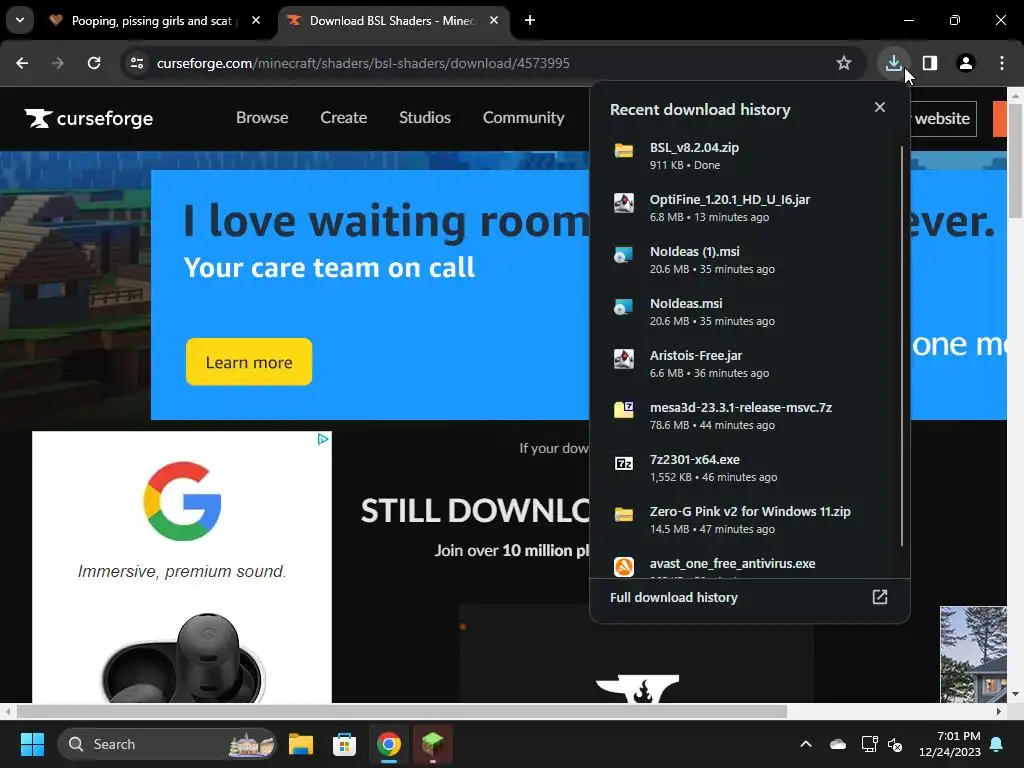Open Microsoft Store from the taskbar
Viewport: 1024px width, 768px height.
(x=344, y=744)
